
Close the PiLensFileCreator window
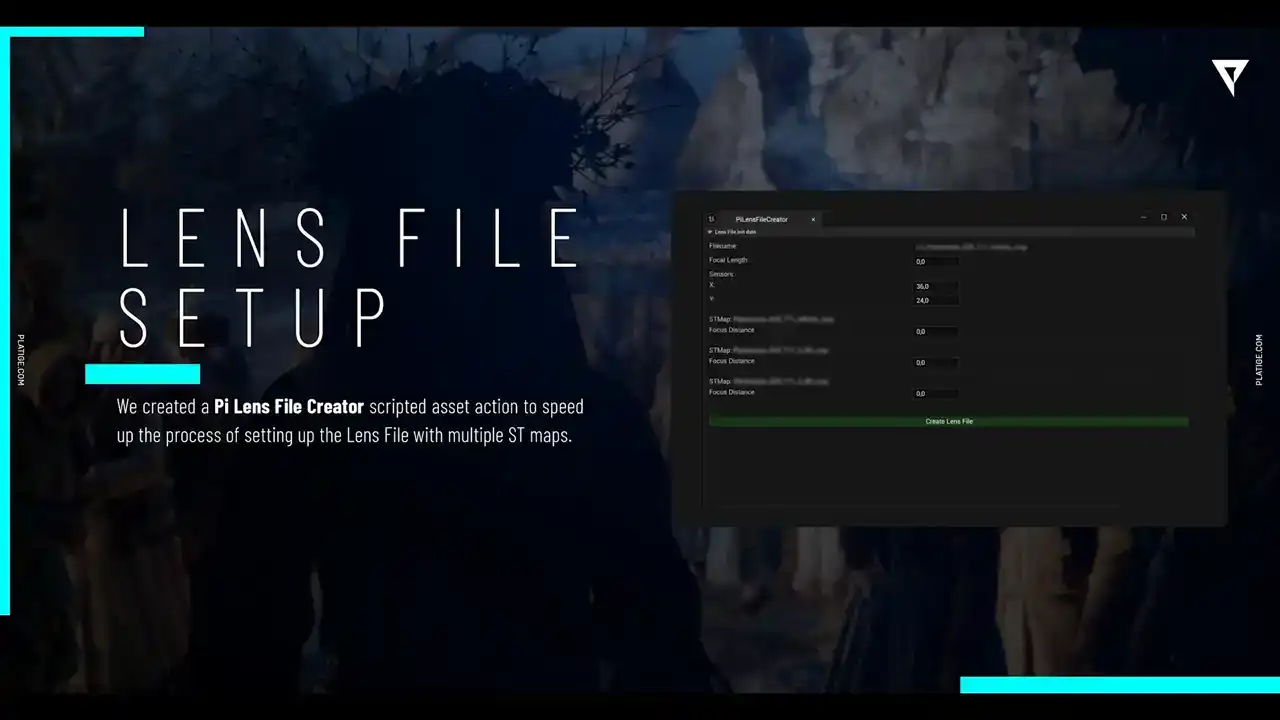coord(1184,217)
